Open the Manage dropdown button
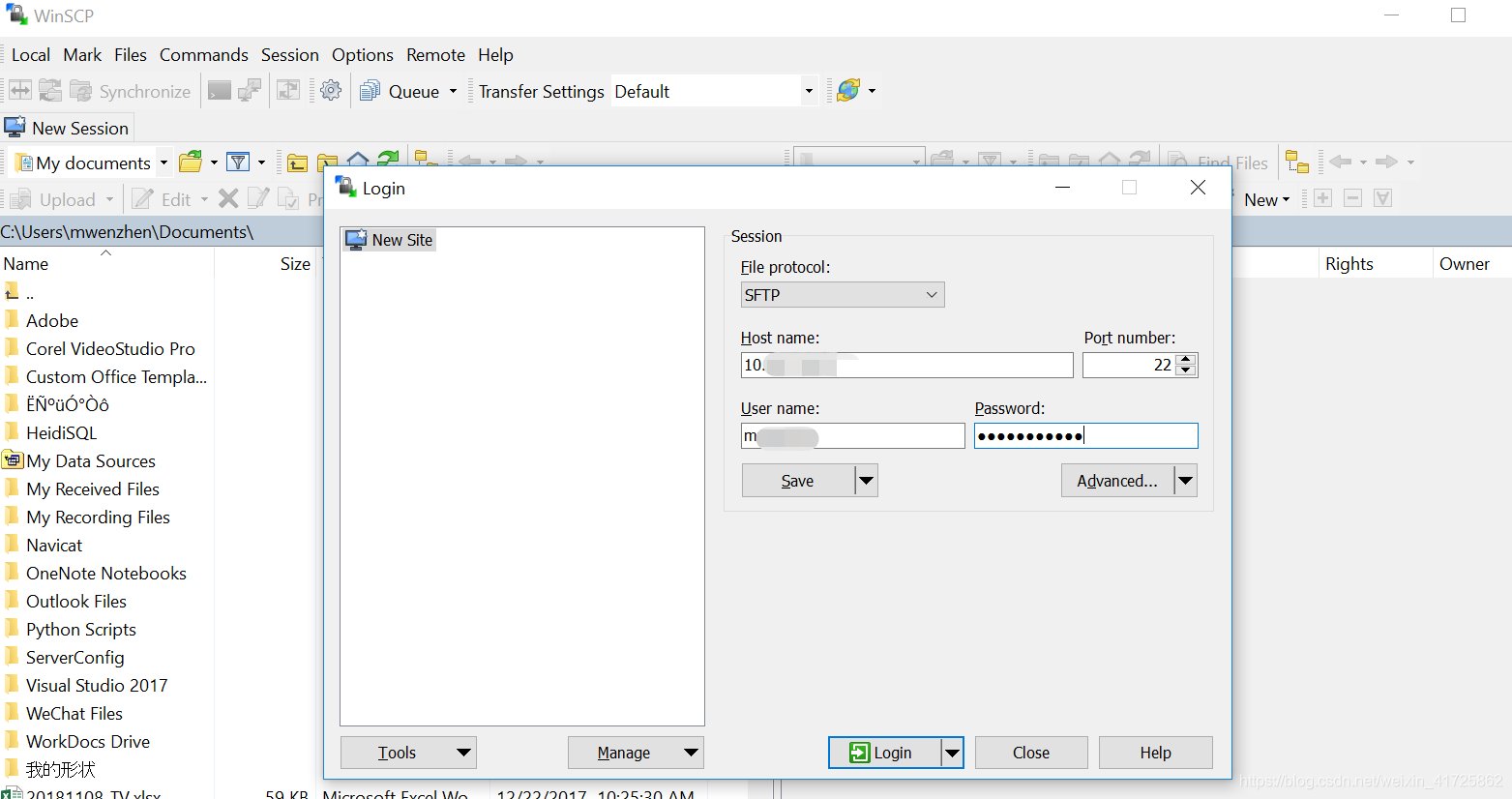1512x799 pixels. pyautogui.click(x=636, y=753)
